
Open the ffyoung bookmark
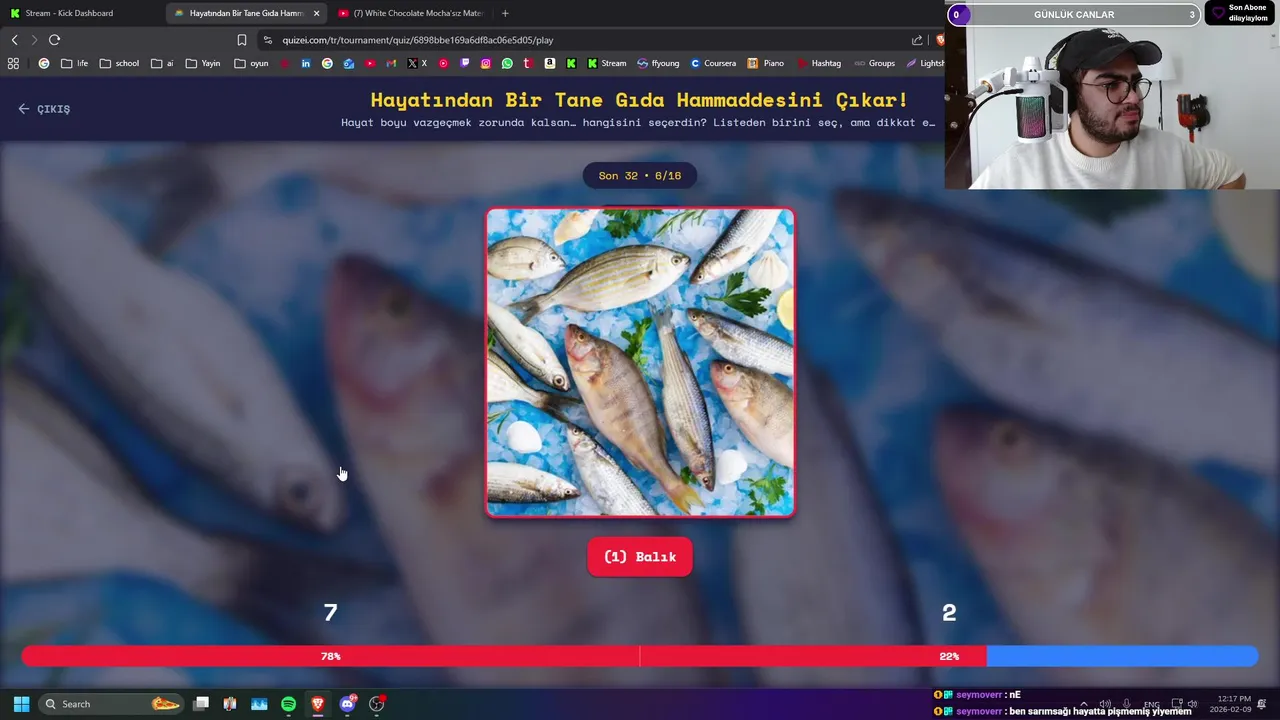(658, 63)
